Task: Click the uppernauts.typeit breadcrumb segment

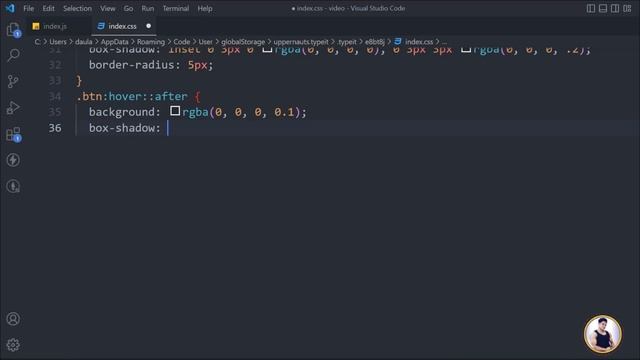Action: [x=301, y=42]
